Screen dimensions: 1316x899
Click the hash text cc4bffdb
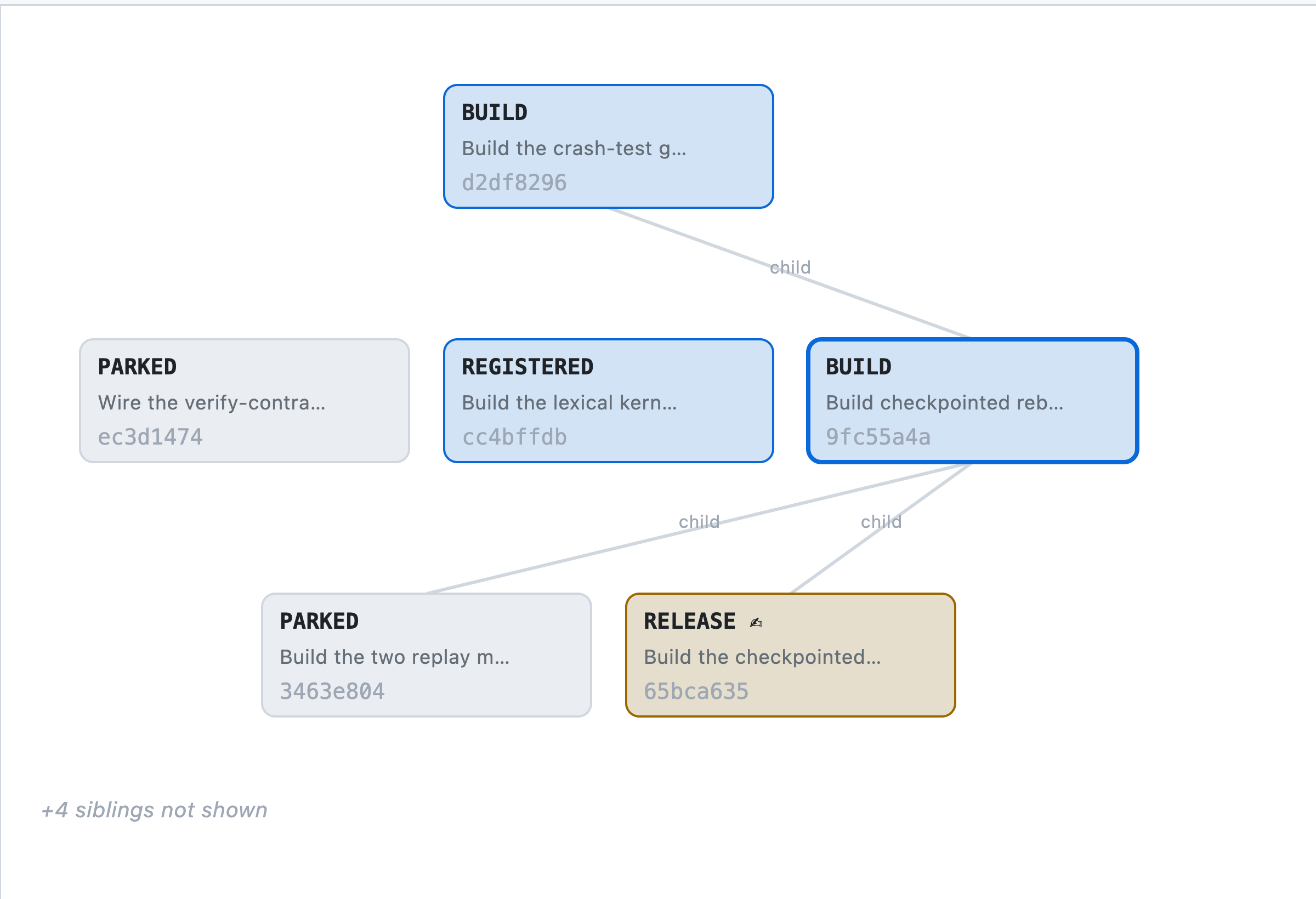tap(514, 437)
